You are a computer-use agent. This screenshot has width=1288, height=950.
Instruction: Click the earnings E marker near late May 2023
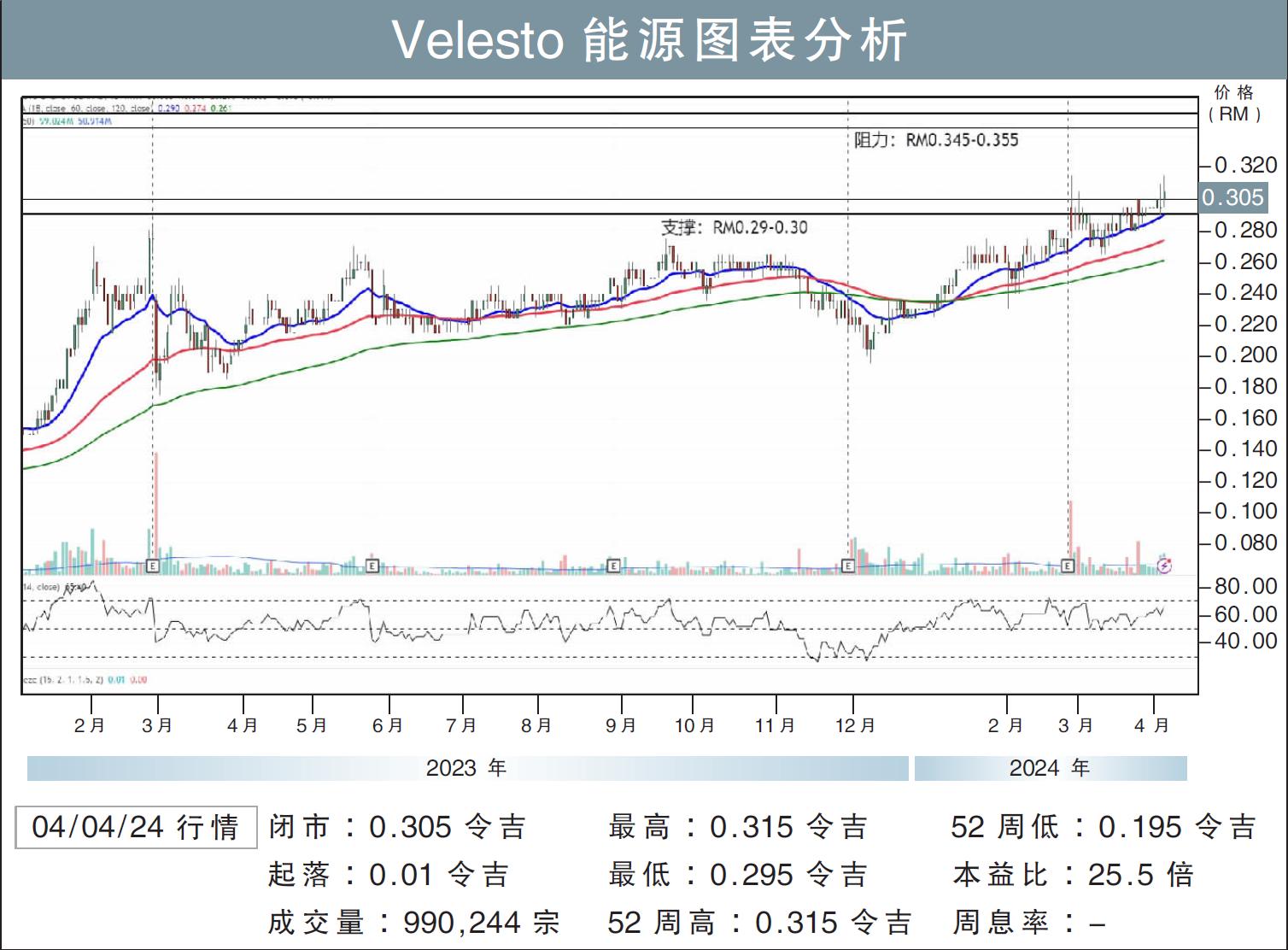point(372,566)
